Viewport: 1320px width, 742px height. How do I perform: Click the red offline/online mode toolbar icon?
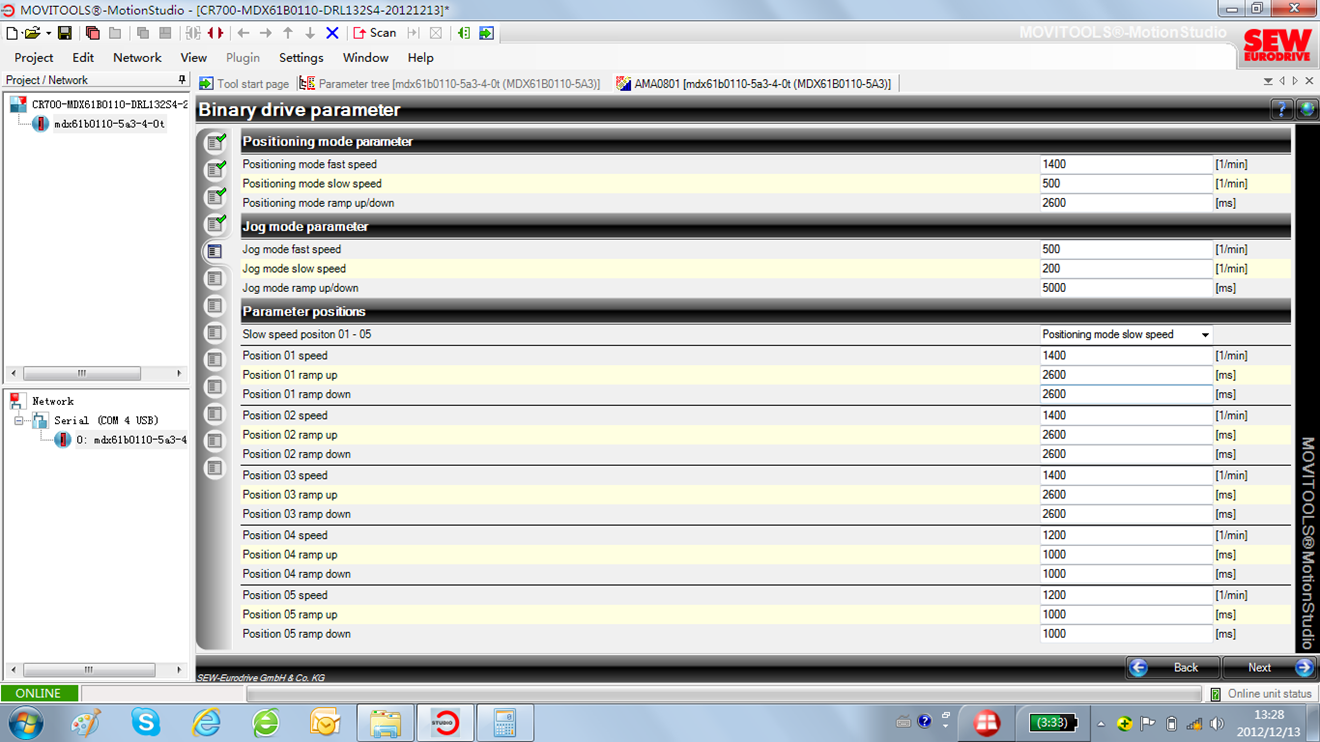[x=215, y=33]
